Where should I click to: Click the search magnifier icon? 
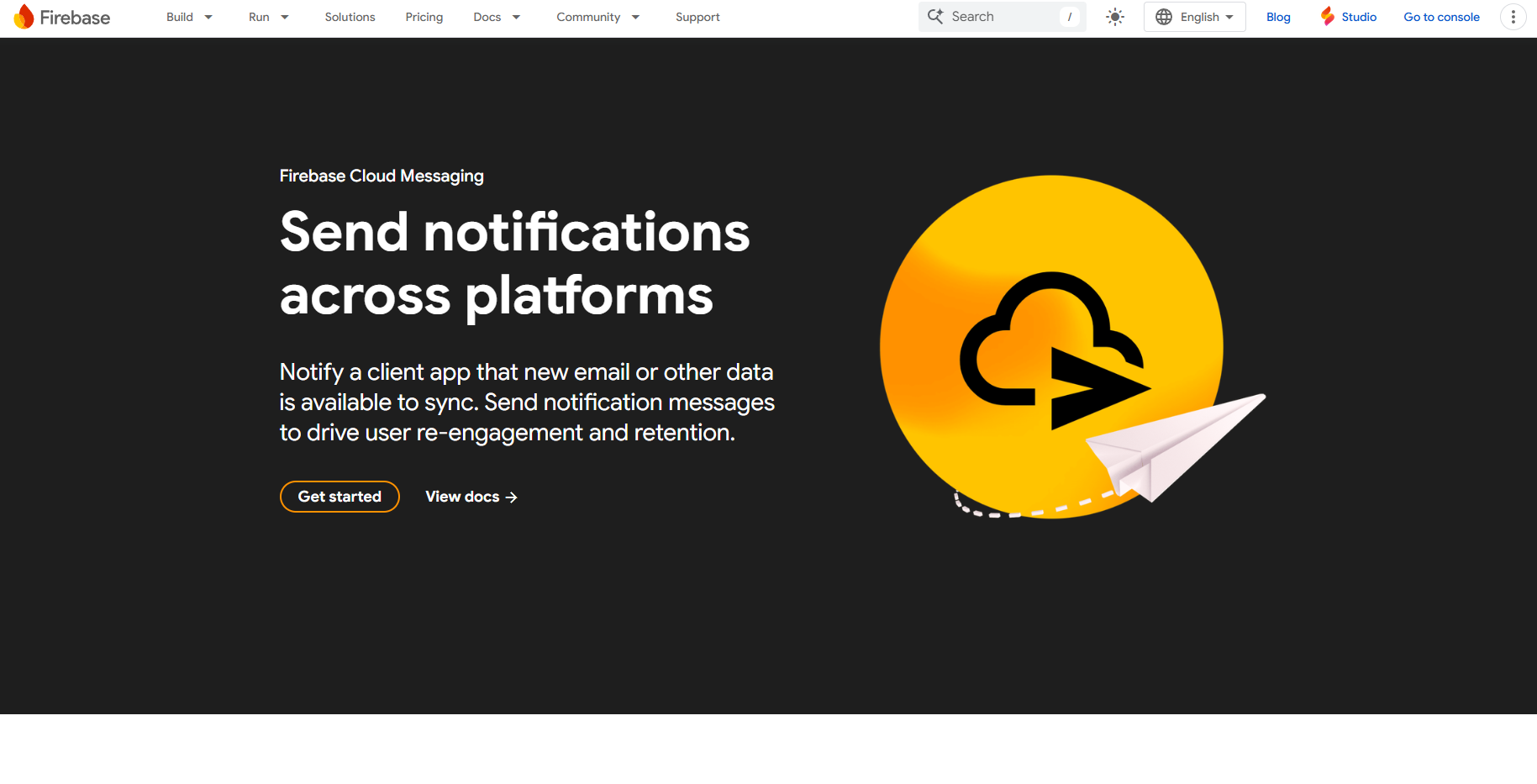[x=935, y=16]
